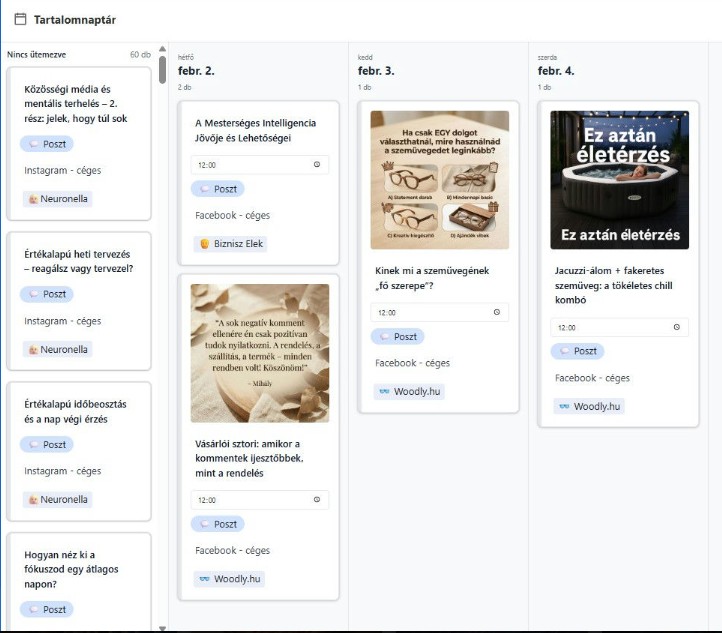Select the febr. 3. day header
Viewport: 722px width, 633px height.
click(376, 71)
